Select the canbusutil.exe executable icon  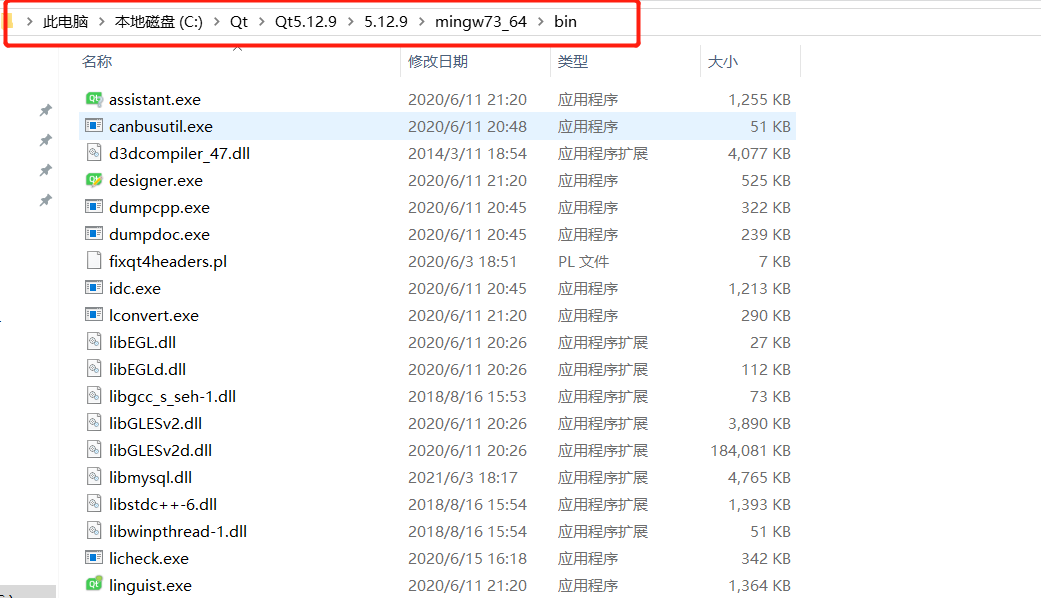point(93,126)
